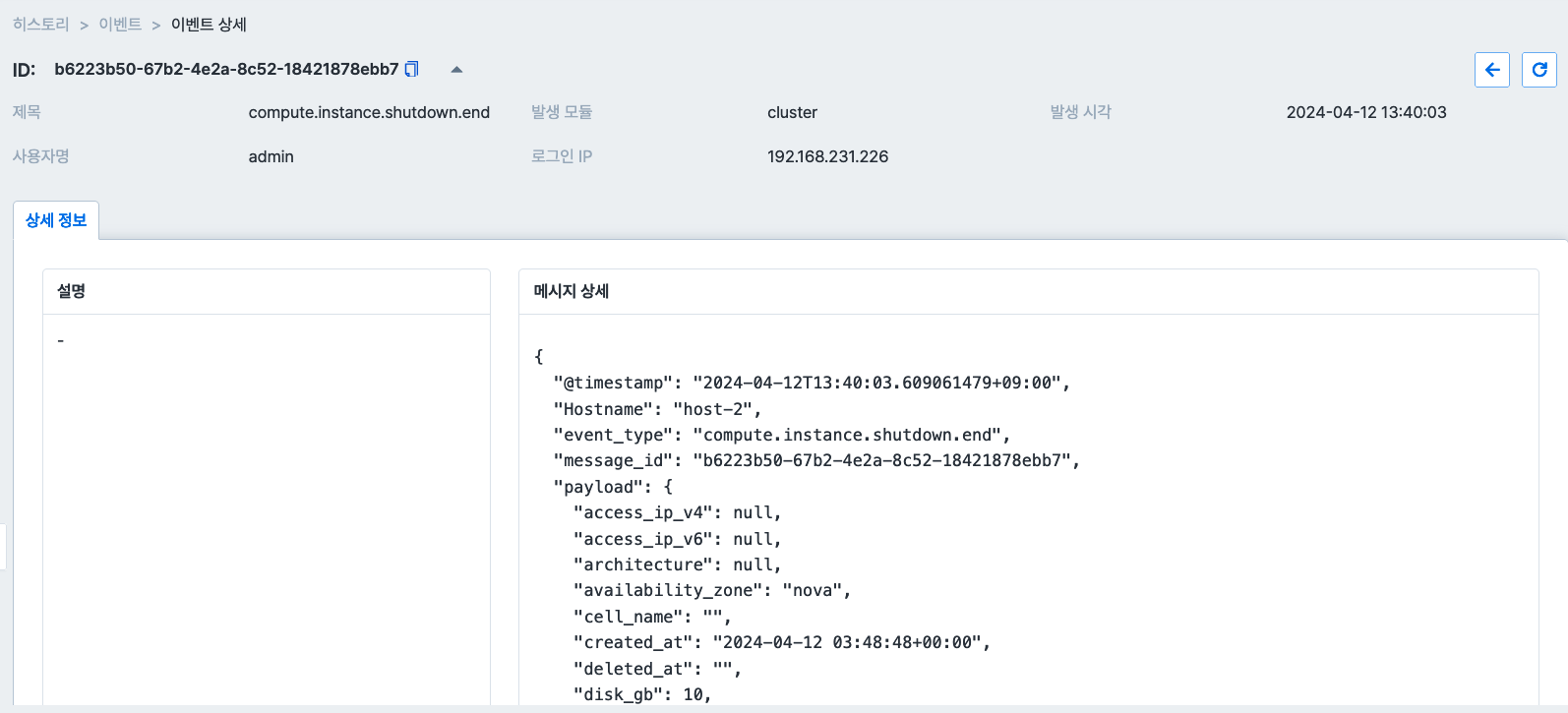Collapse the event header details caret
Screen dimensions: 1568x713
456,70
